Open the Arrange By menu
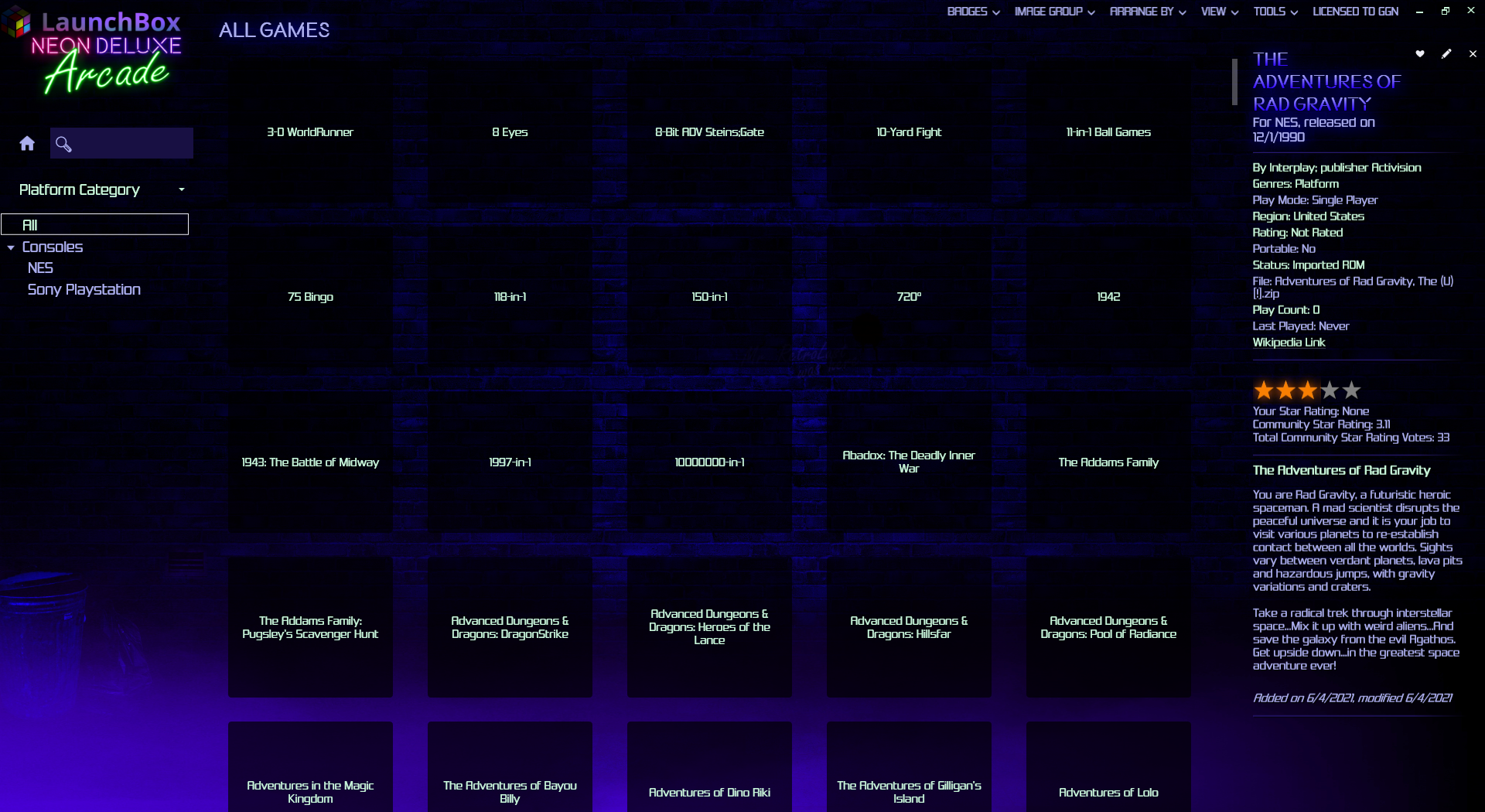 pyautogui.click(x=1148, y=12)
